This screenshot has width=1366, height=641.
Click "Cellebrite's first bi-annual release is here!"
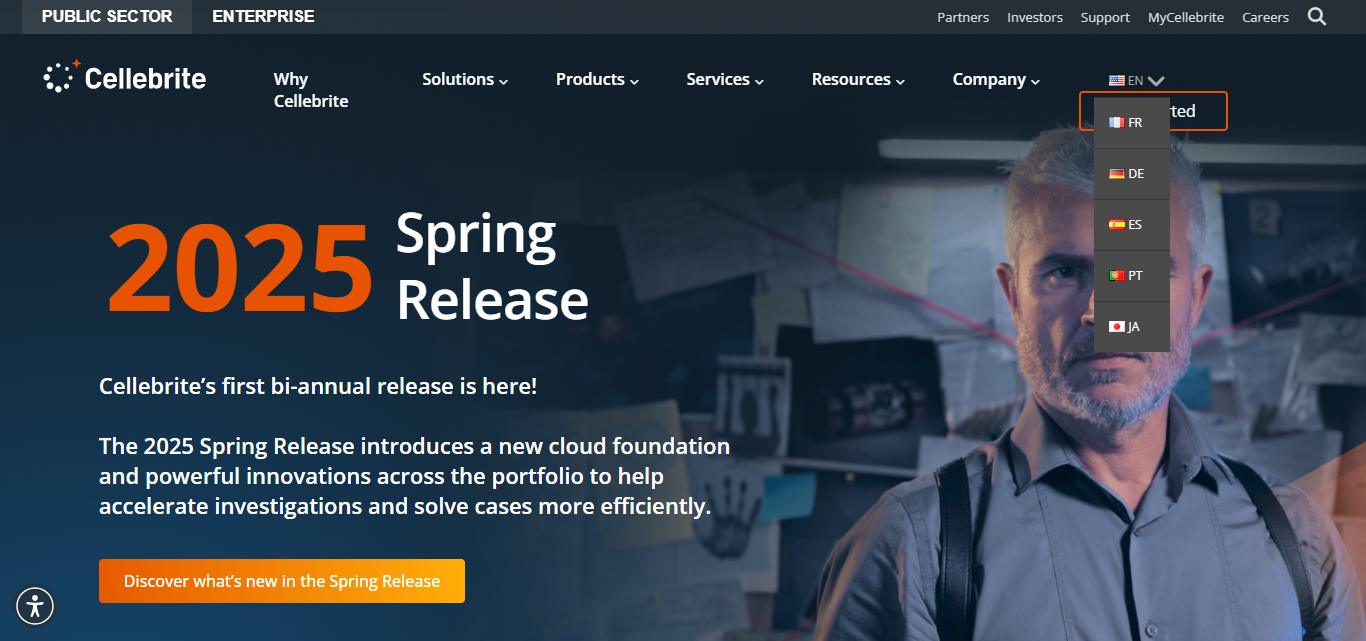[318, 386]
